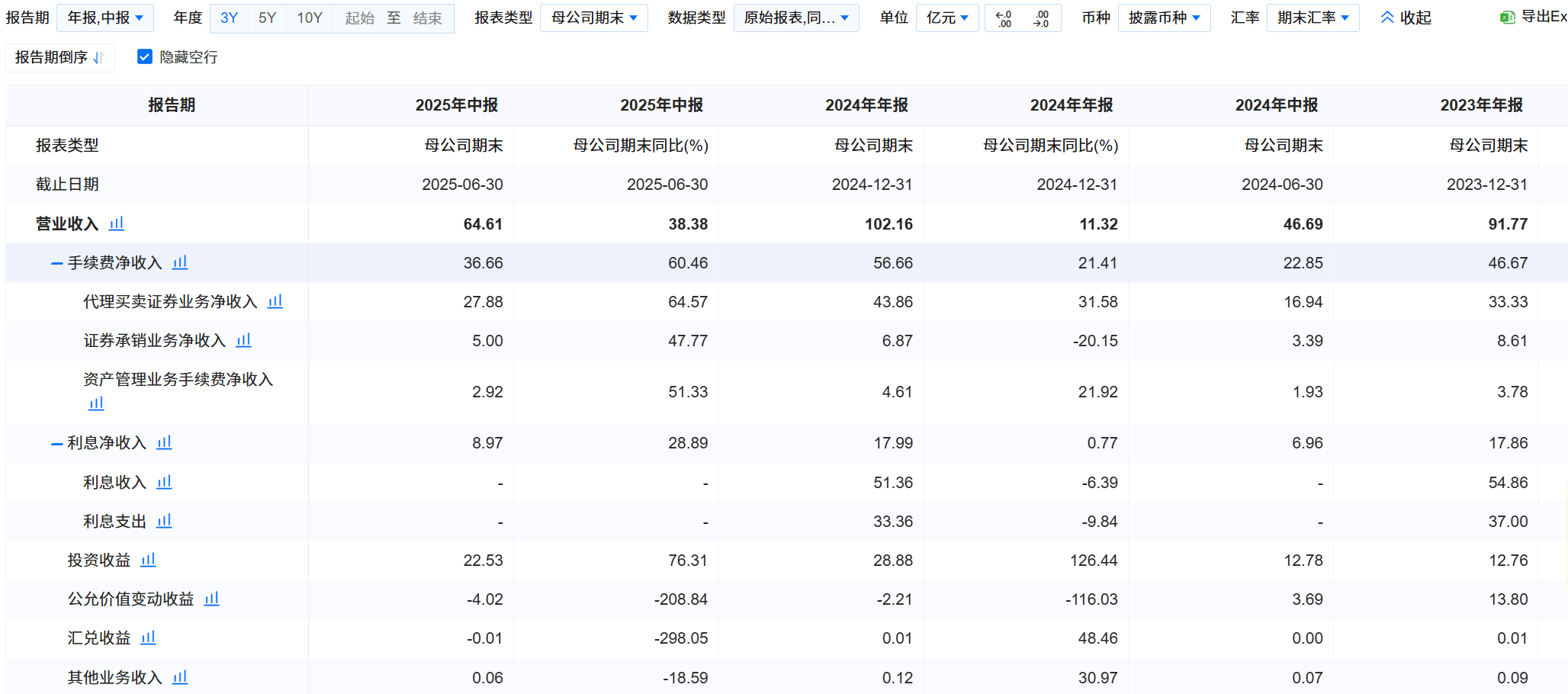Open the 报表类型 母公司期末 dropdown
1568x694 pixels.
point(594,18)
